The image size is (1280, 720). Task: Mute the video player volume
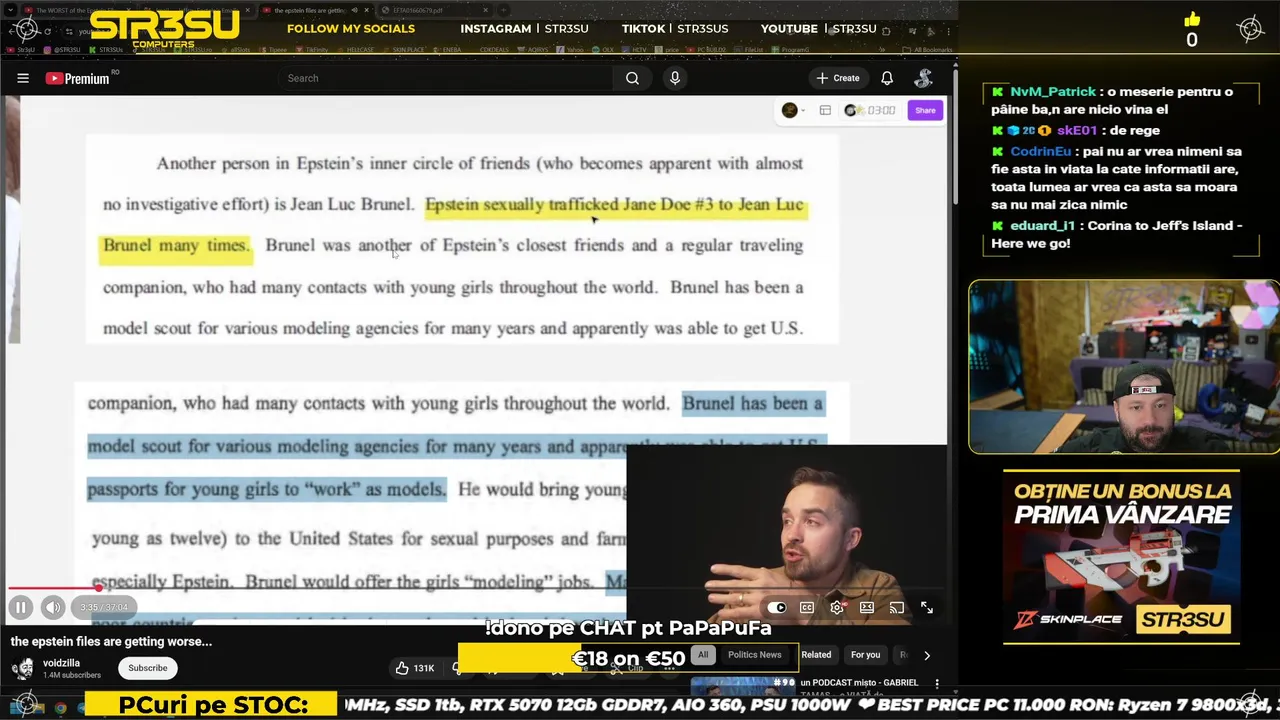point(53,607)
